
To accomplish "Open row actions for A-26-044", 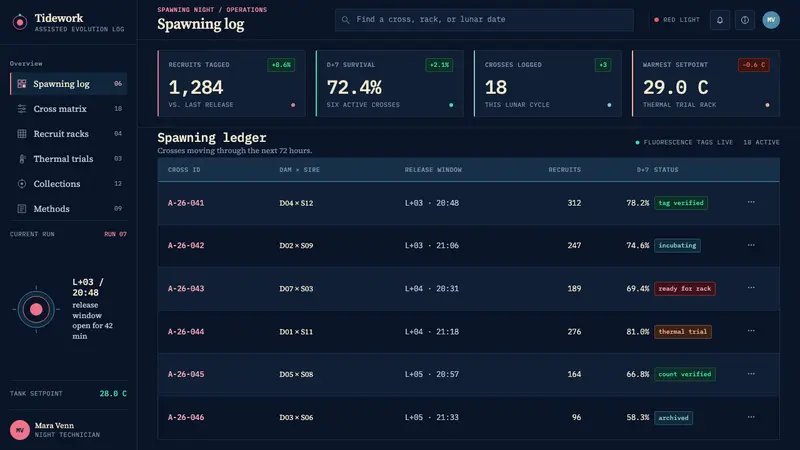I will point(751,331).
